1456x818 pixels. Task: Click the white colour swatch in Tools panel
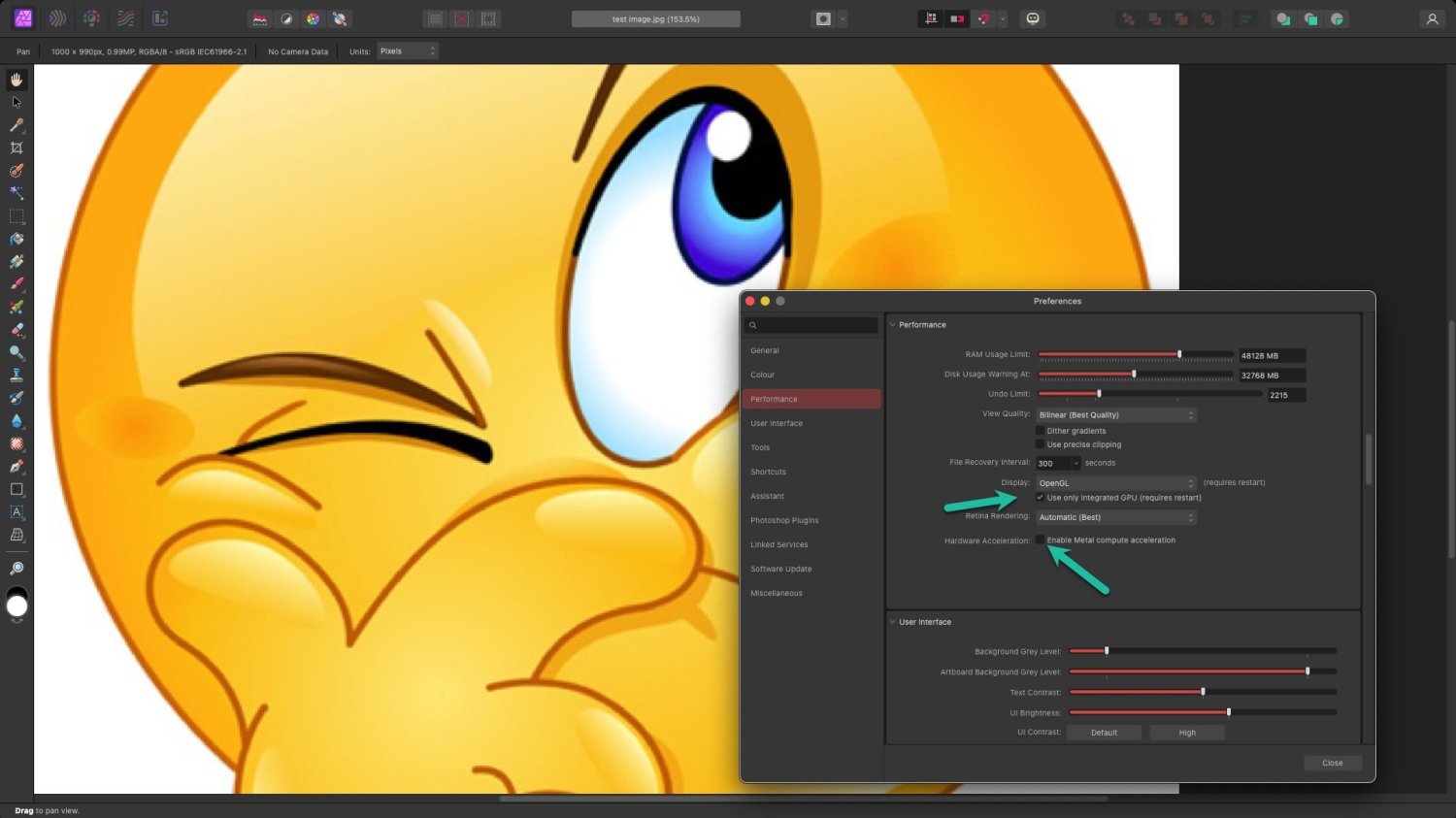[17, 607]
